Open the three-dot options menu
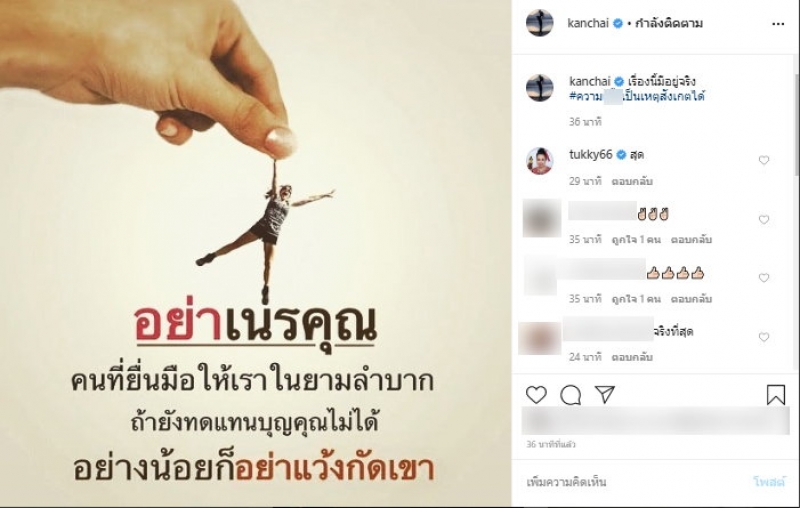Image resolution: width=800 pixels, height=508 pixels. pos(778,24)
